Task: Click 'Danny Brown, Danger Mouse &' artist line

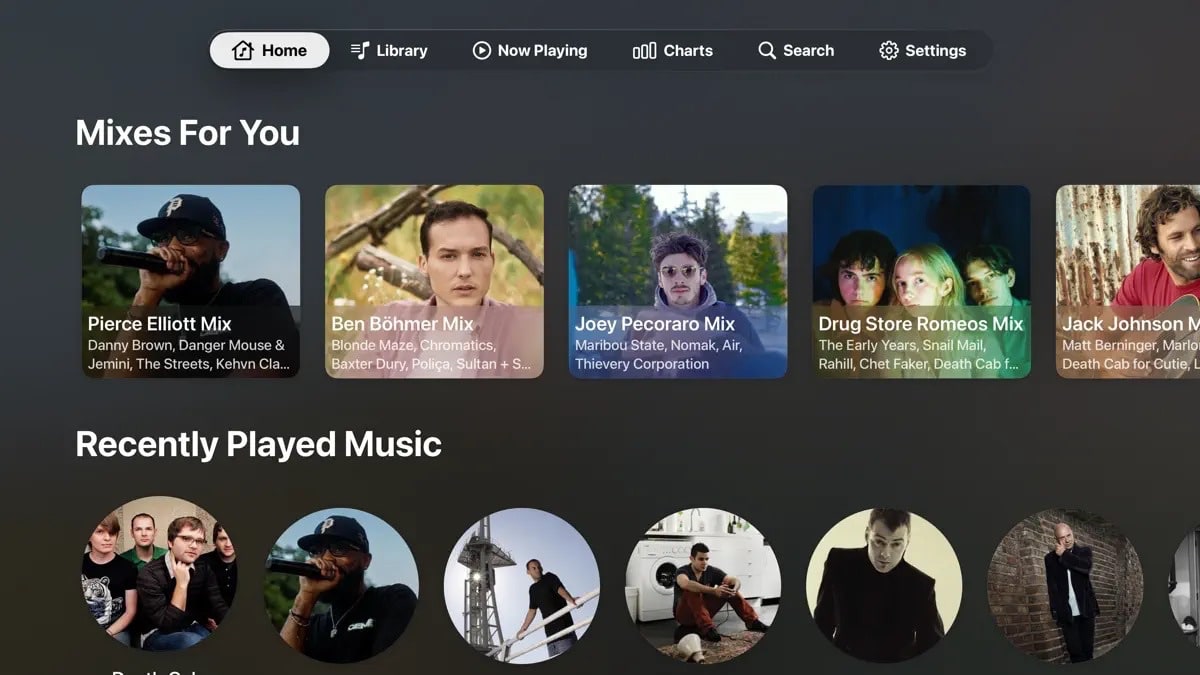Action: pyautogui.click(x=186, y=345)
